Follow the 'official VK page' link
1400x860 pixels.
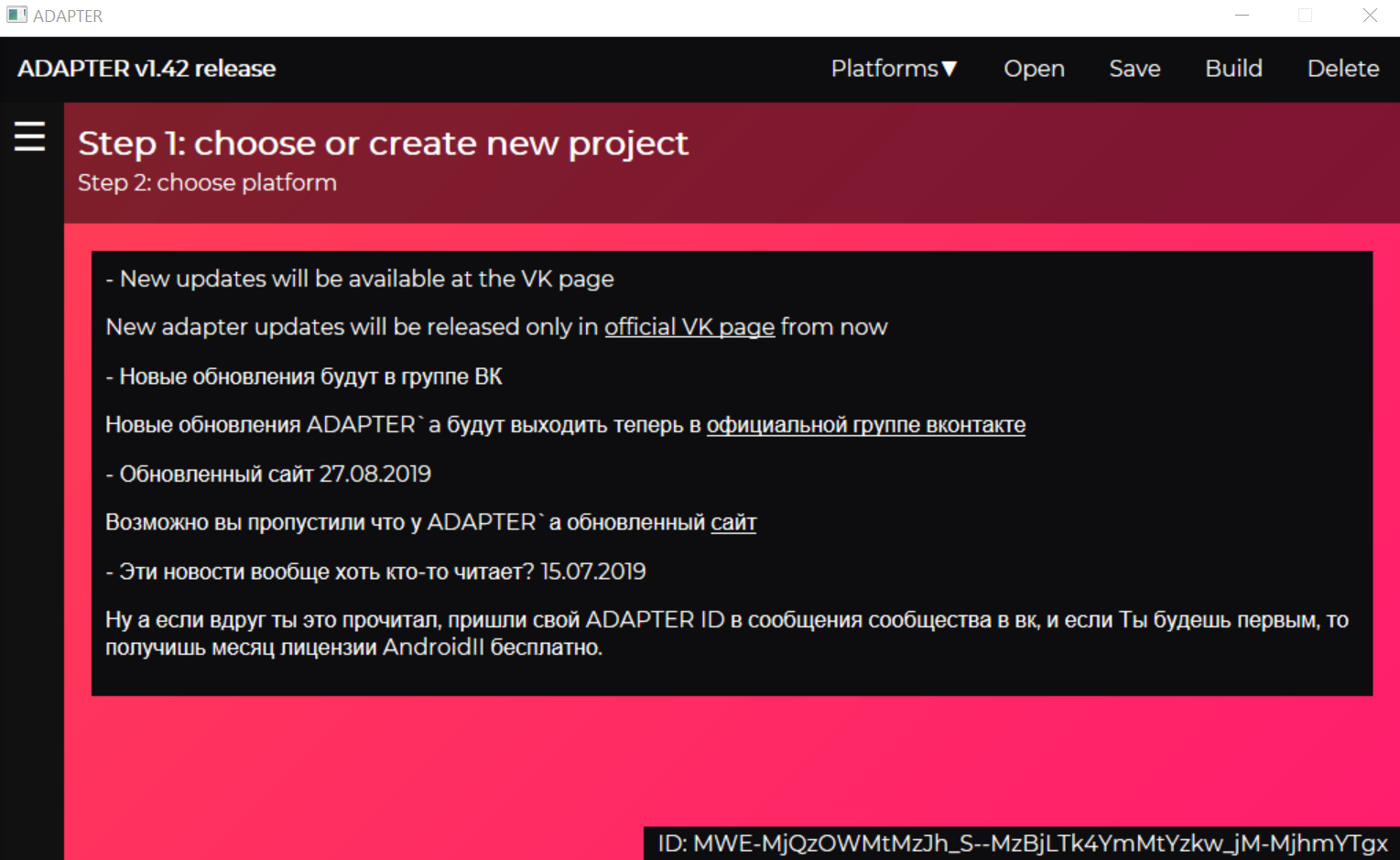pyautogui.click(x=689, y=327)
